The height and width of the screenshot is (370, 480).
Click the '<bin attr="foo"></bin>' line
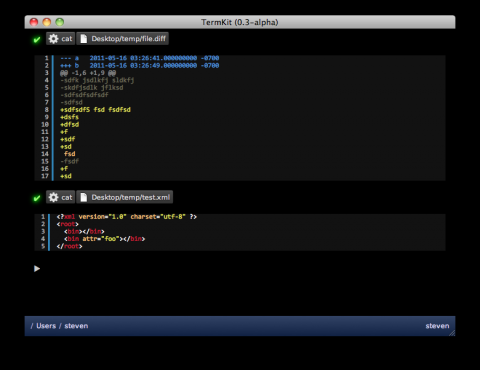point(104,239)
